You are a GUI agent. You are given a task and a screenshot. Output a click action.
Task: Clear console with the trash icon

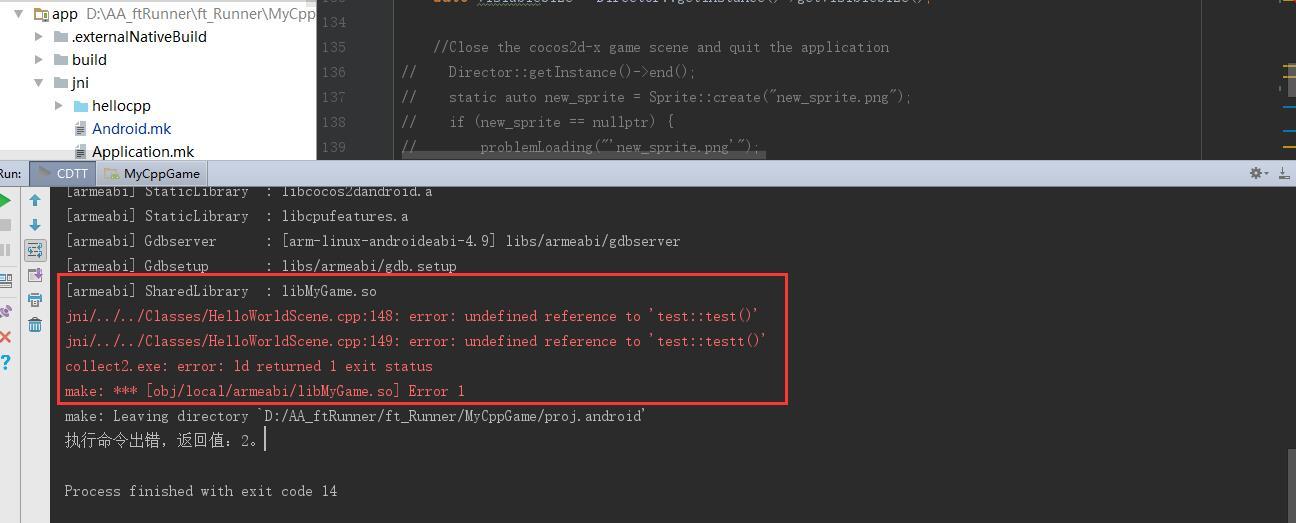(x=35, y=325)
